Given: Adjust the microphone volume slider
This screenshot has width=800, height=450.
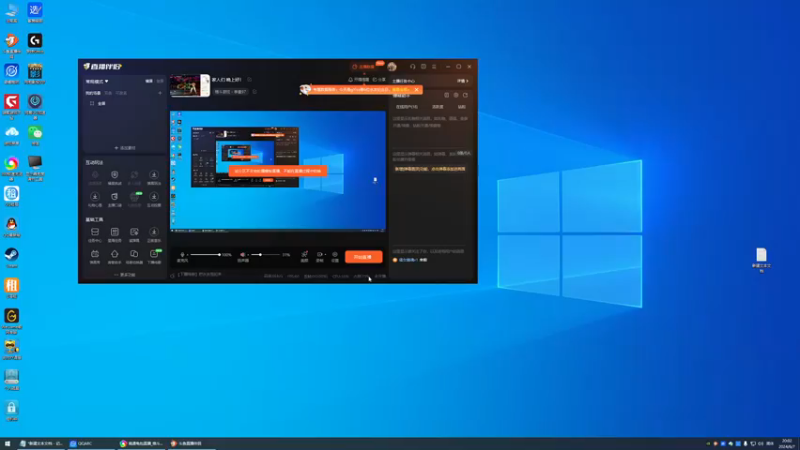Looking at the screenshot, I should pos(205,255).
